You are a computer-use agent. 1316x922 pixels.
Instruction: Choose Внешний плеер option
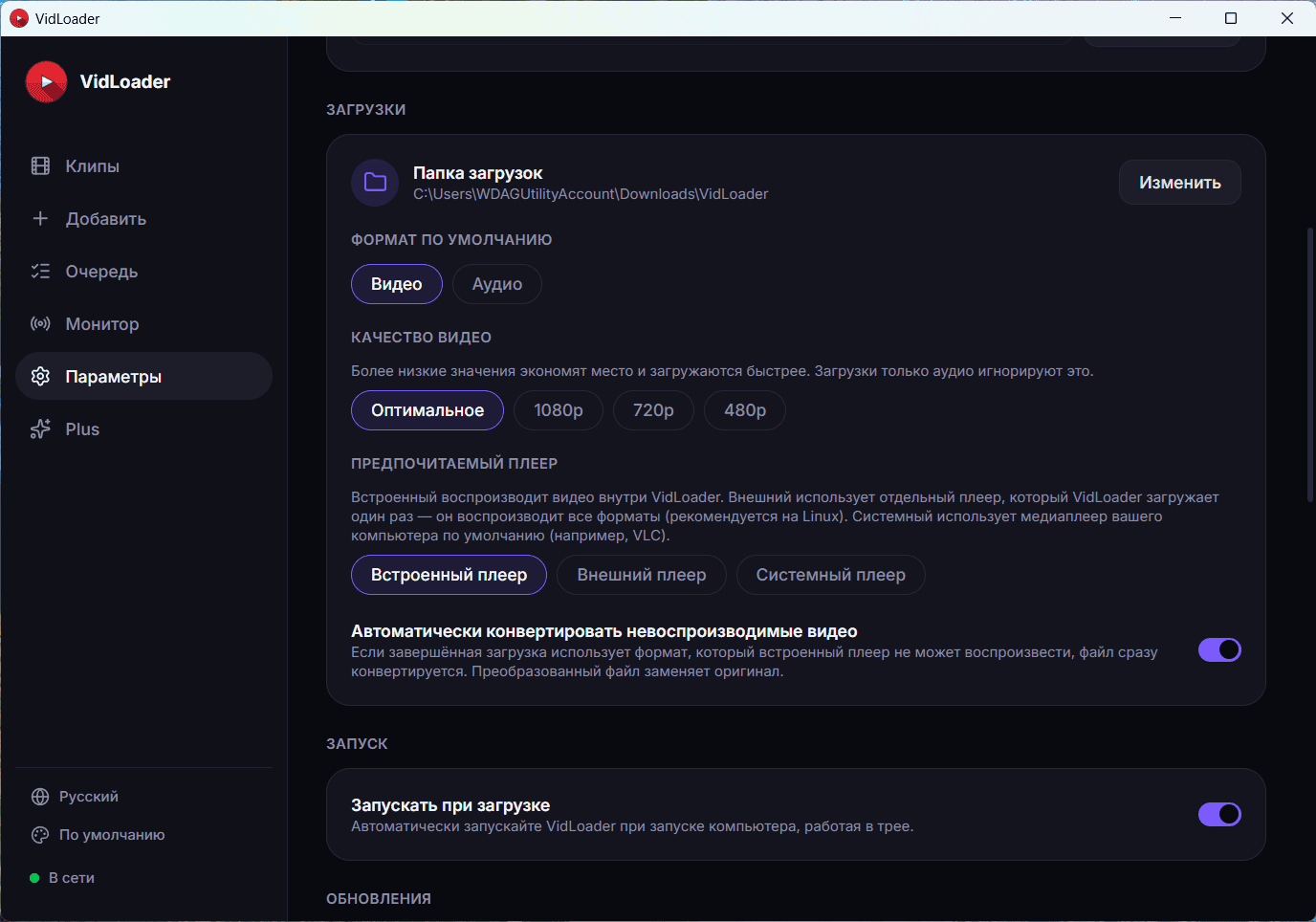[642, 575]
